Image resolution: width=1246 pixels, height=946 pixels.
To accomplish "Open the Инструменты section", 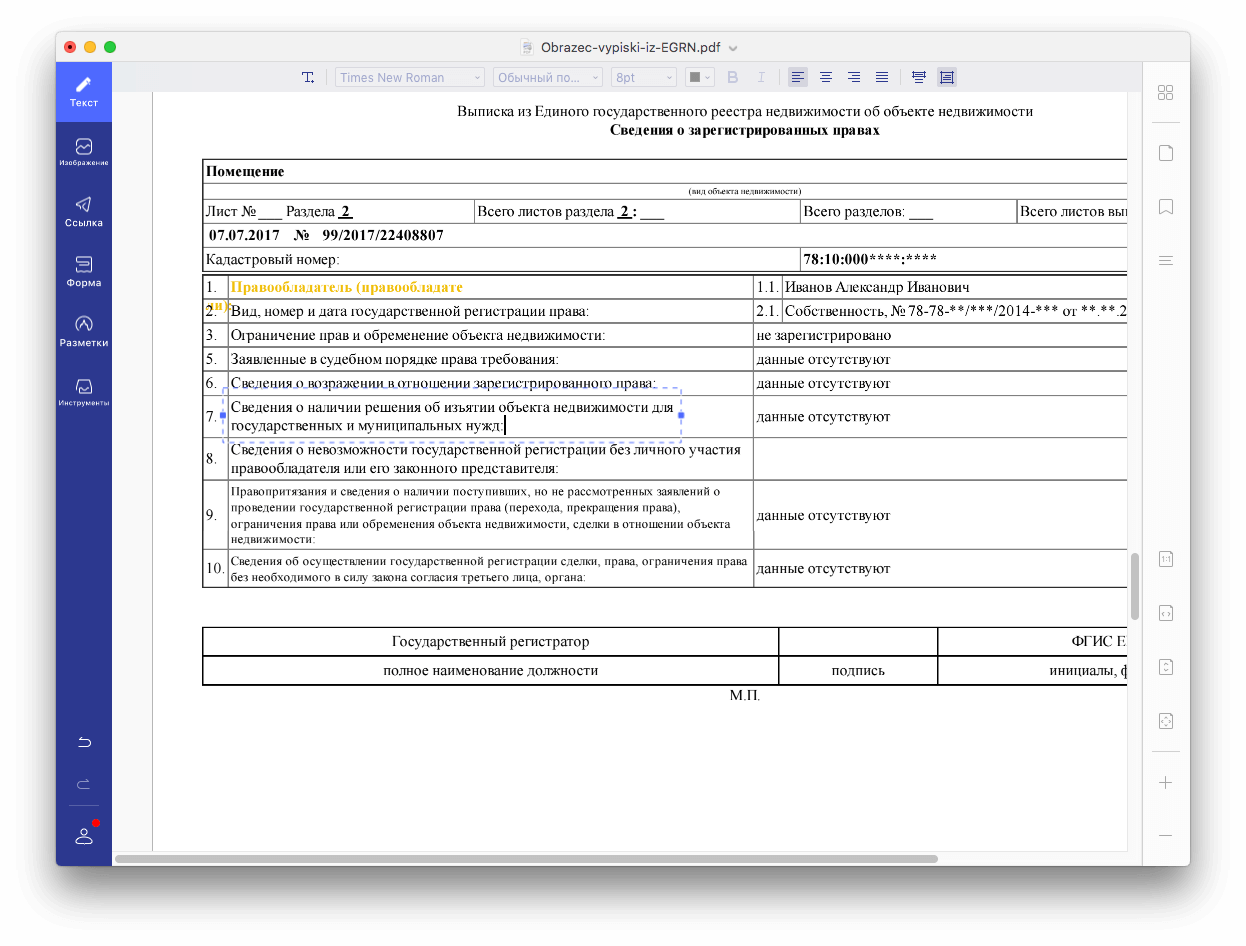I will click(x=84, y=391).
